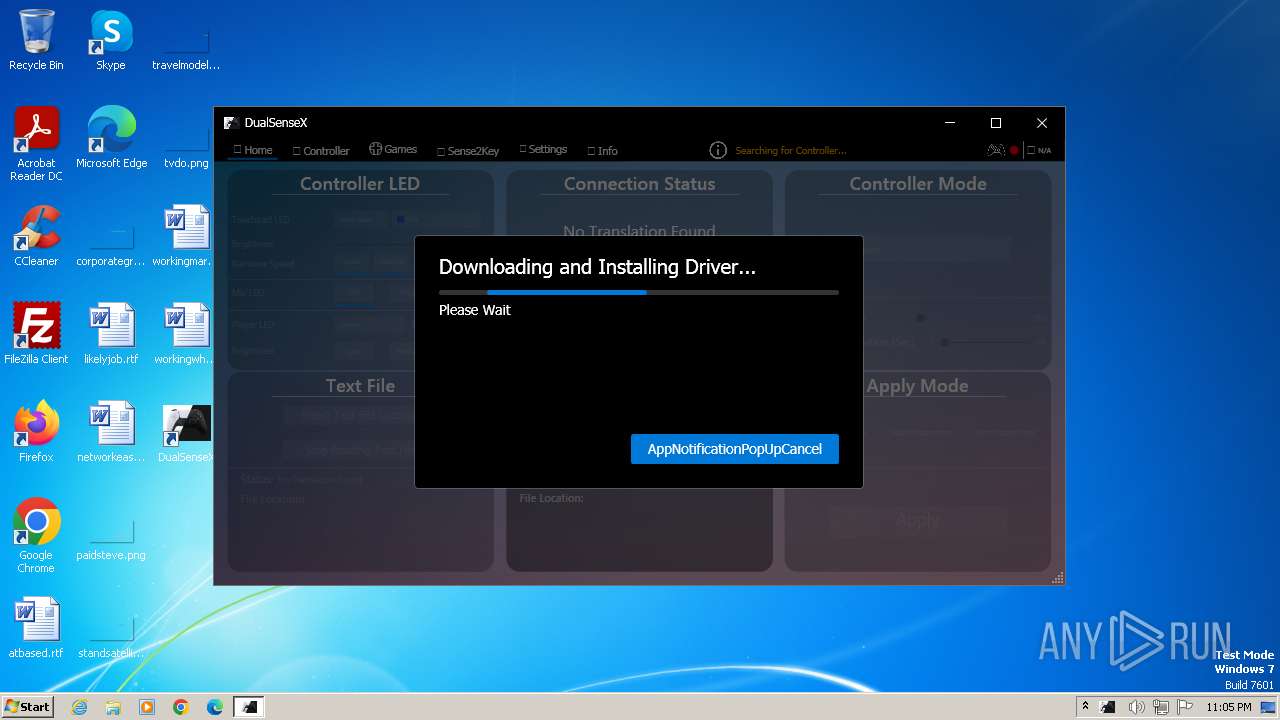Open the Recycle Bin desktop icon
1280x720 pixels.
(x=36, y=41)
